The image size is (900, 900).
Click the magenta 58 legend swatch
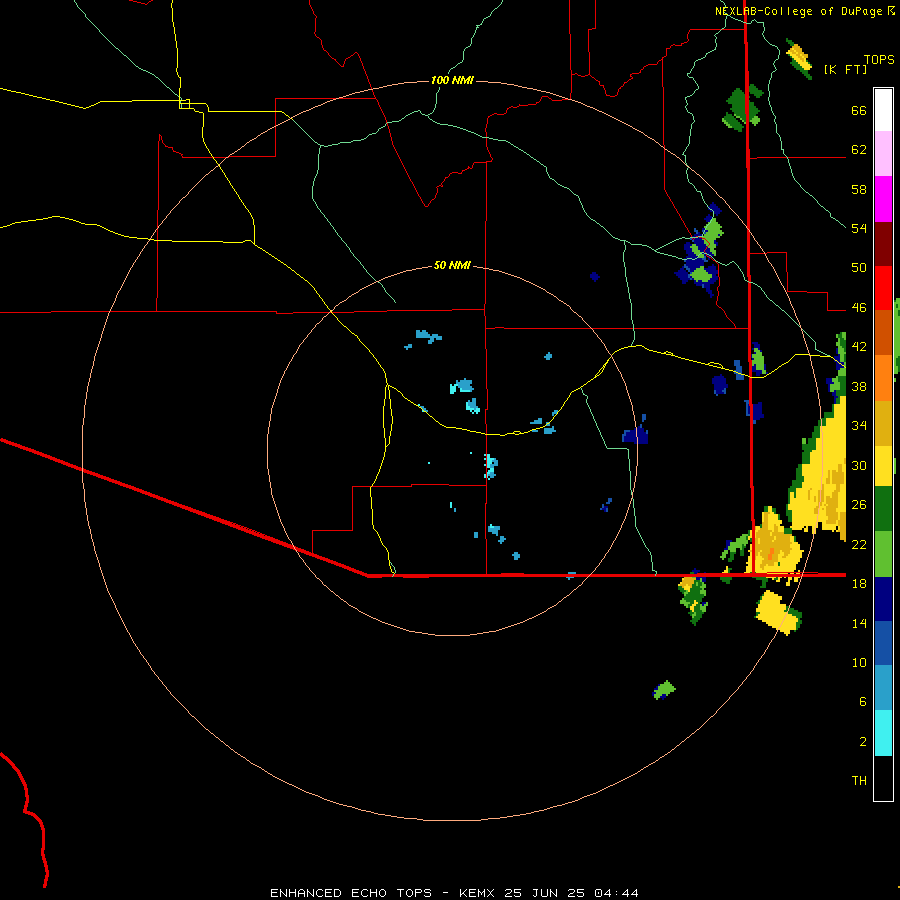coord(883,199)
